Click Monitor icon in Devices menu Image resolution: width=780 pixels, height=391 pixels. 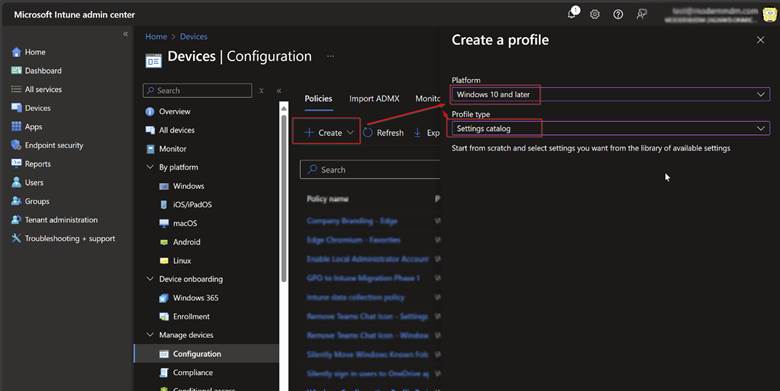(x=150, y=149)
